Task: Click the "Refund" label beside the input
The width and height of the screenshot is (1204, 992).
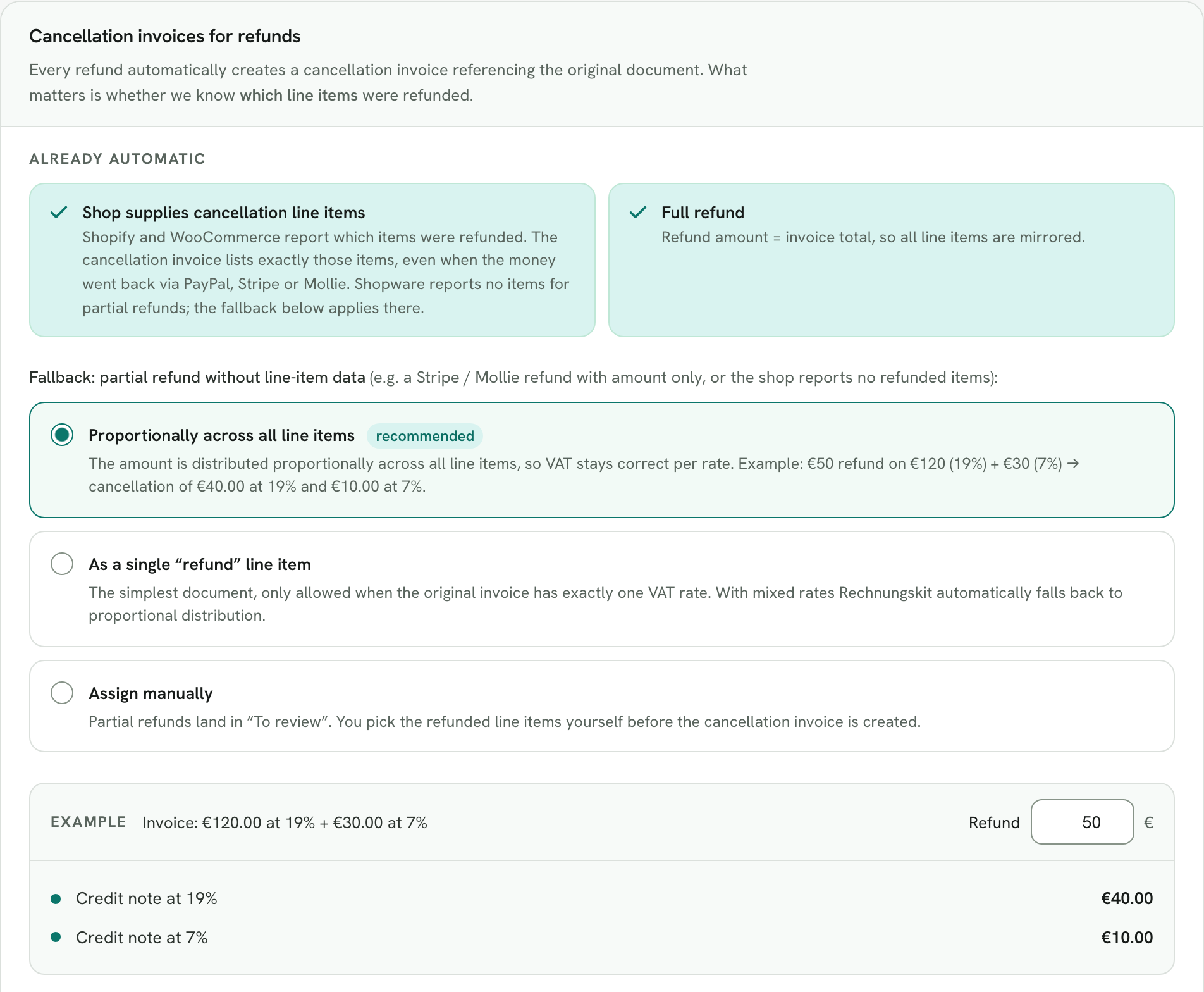Action: (994, 822)
